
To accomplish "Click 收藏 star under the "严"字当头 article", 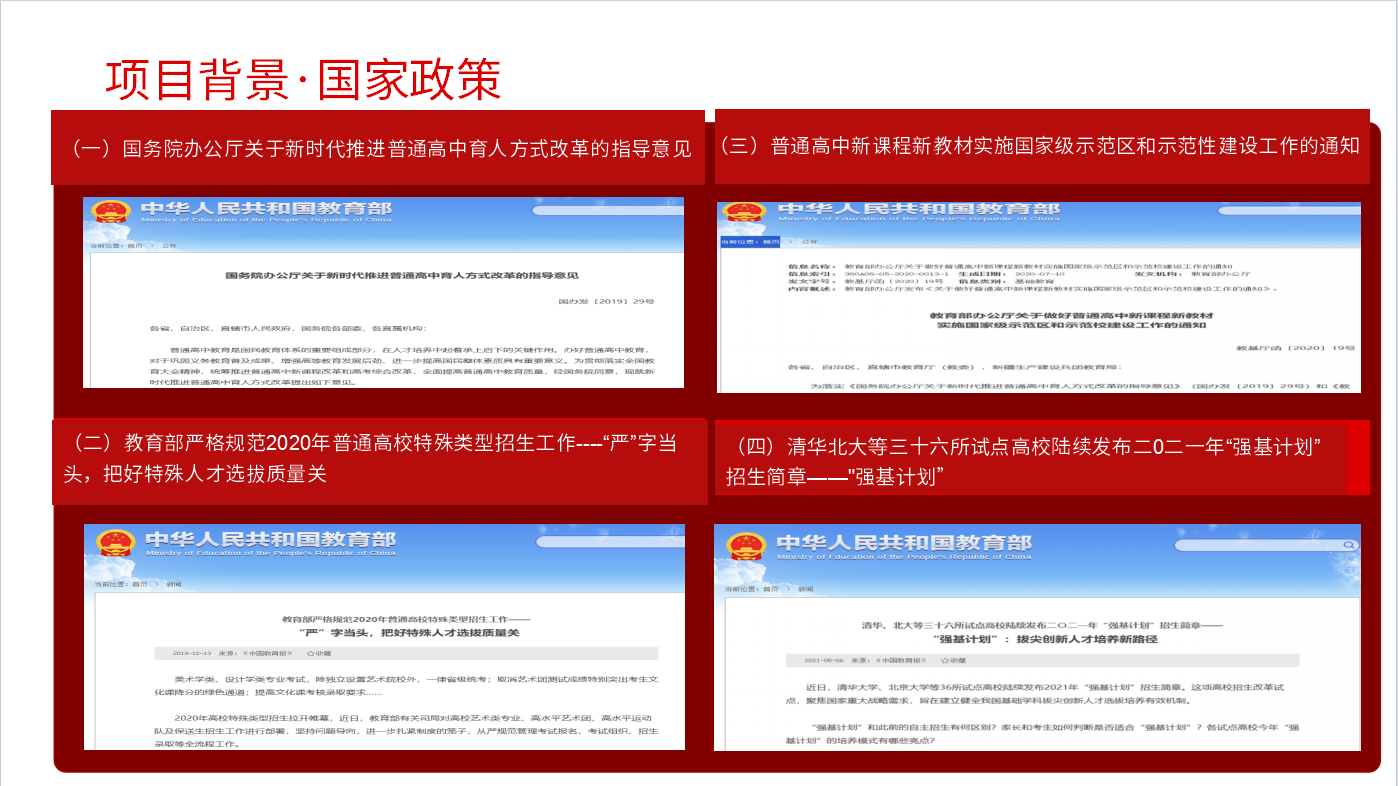I will coord(310,653).
